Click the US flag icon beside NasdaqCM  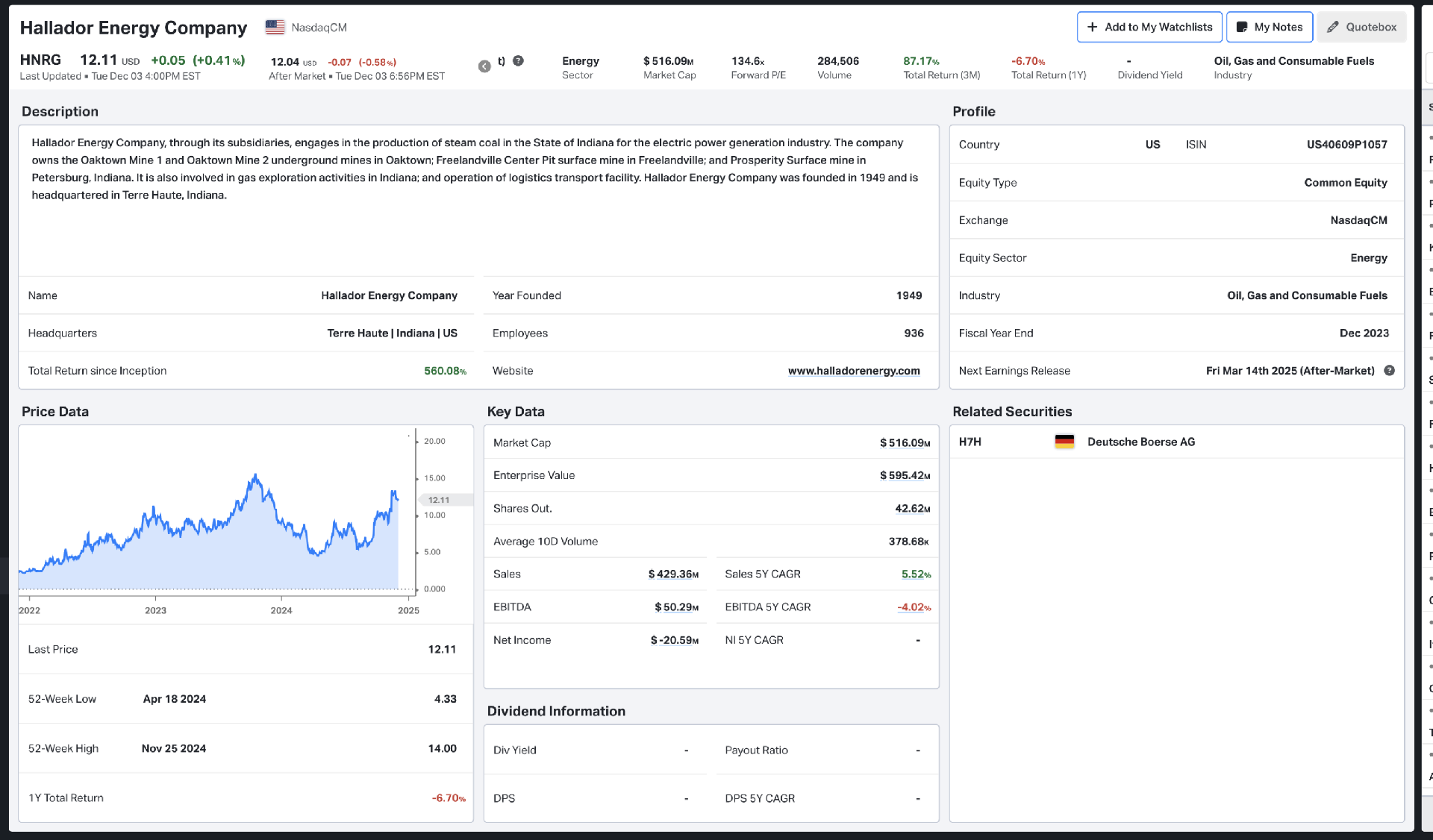[x=275, y=28]
